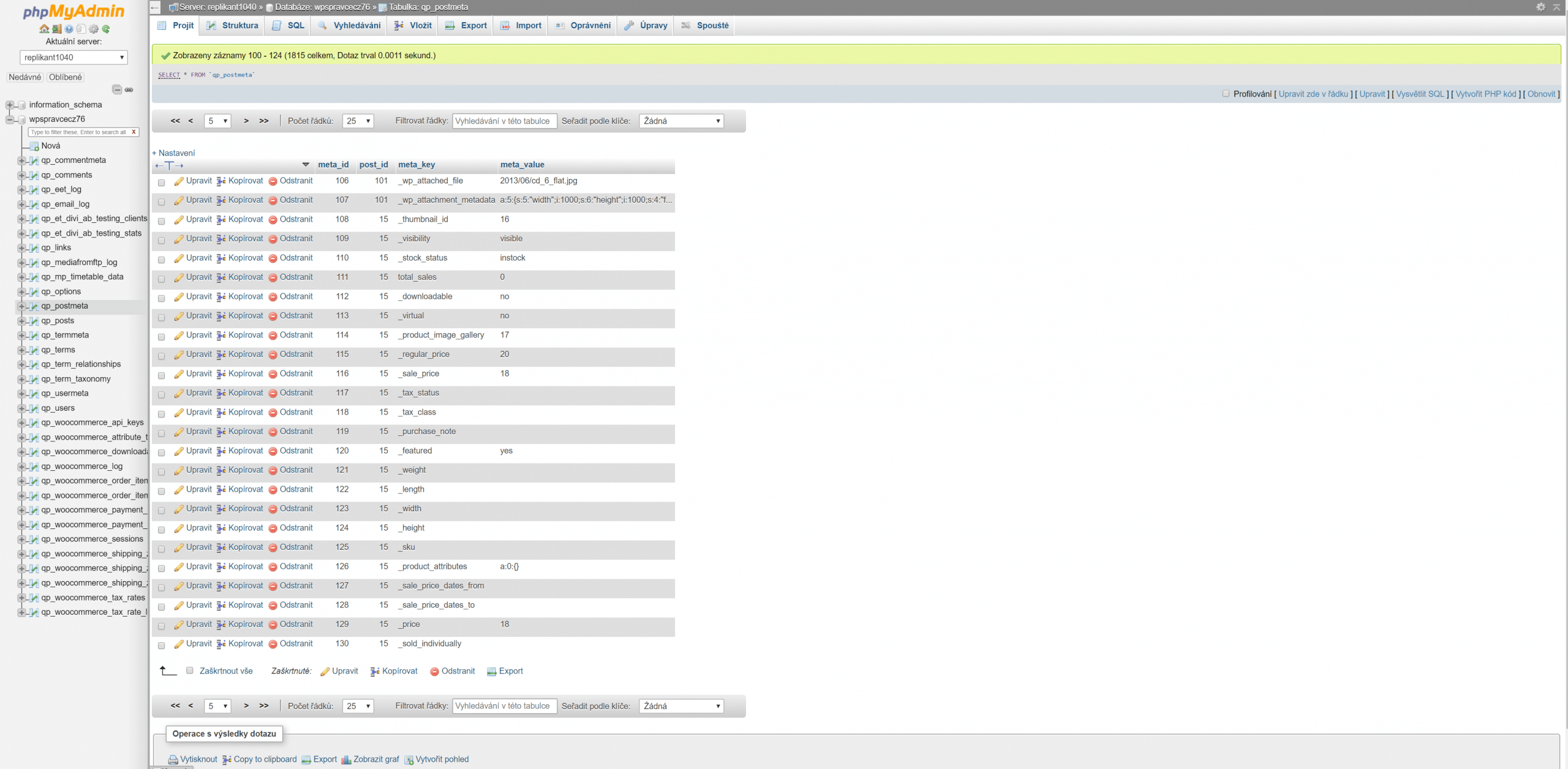Open the top Seřadit podle klíče dropdown

[681, 121]
